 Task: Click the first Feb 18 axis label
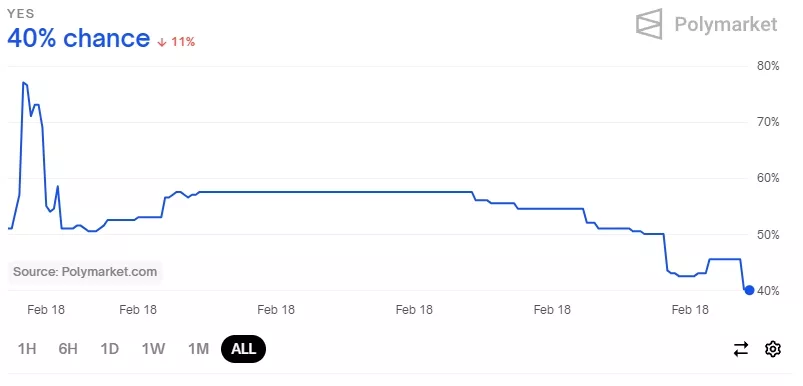(x=46, y=310)
